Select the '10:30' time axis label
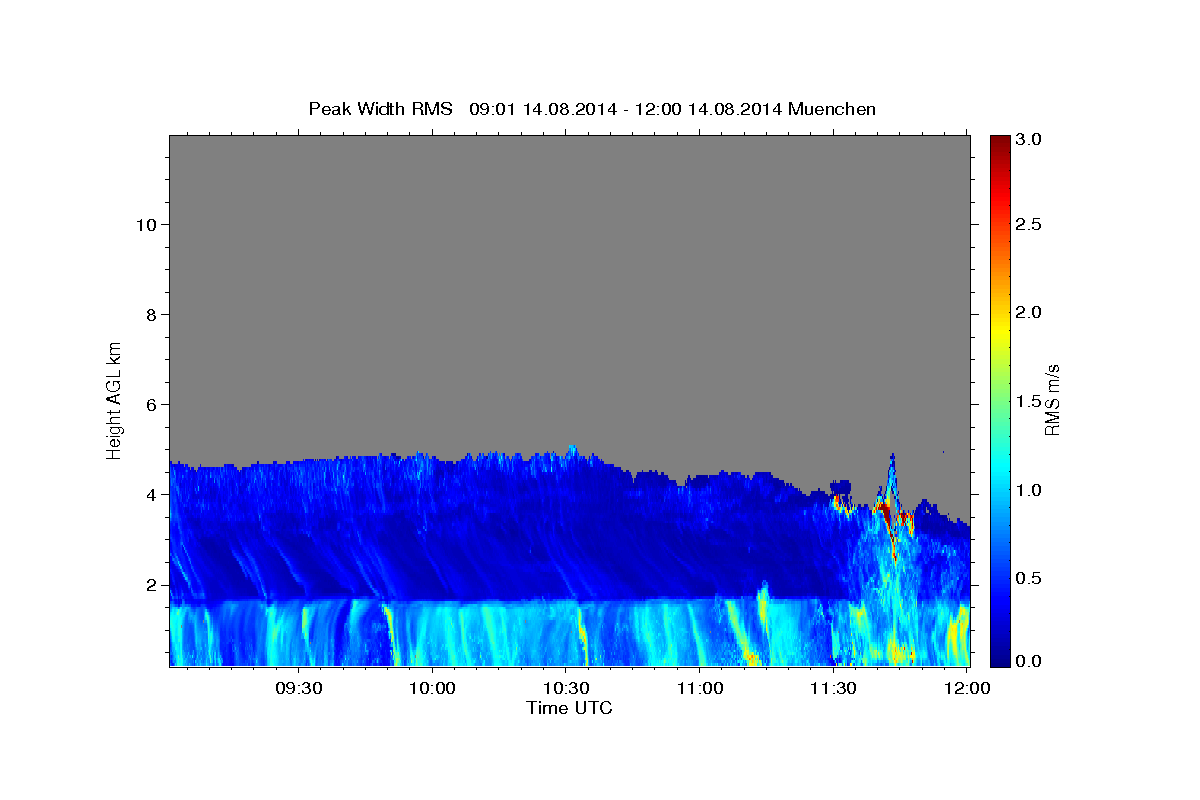The height and width of the screenshot is (800, 1200). (x=565, y=688)
